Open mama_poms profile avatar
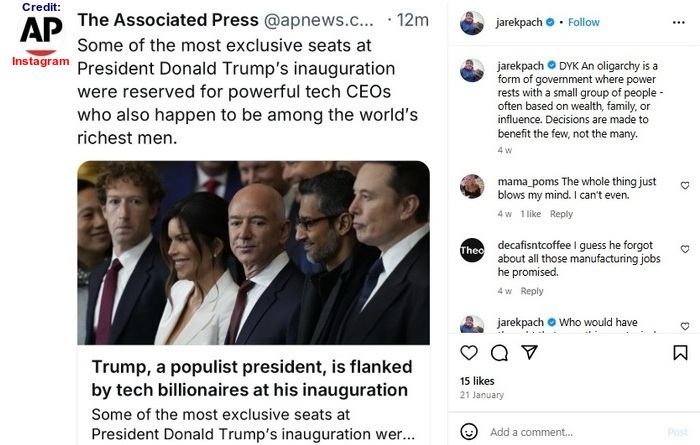The width and height of the screenshot is (700, 445). [x=472, y=187]
